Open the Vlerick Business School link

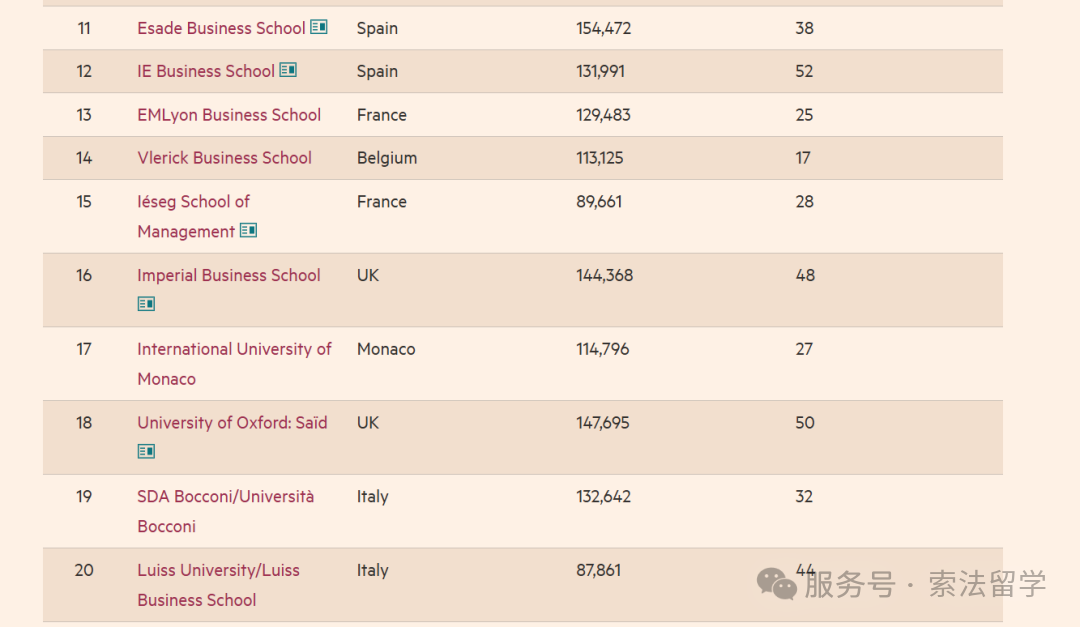point(225,158)
